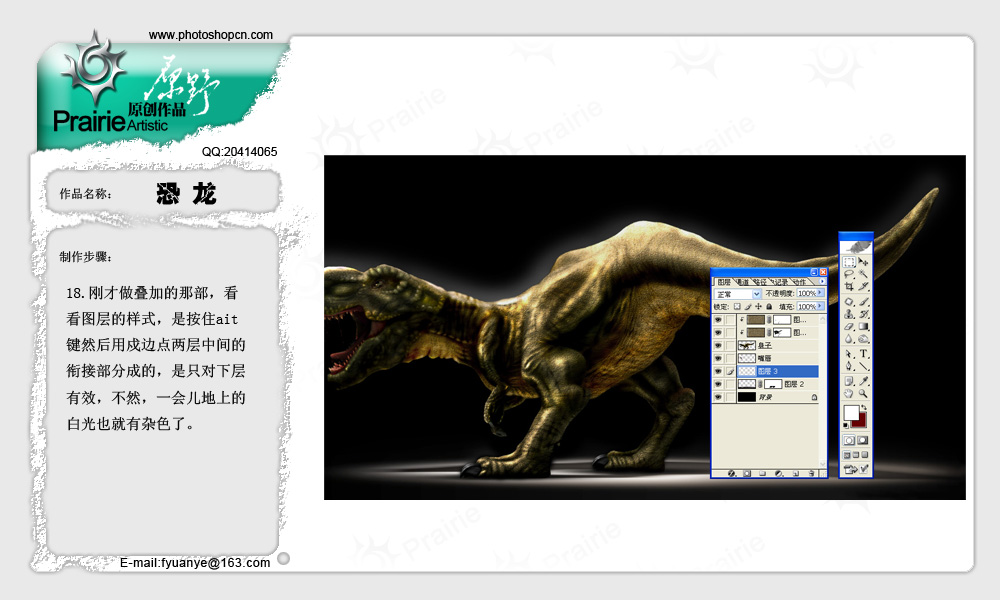
Task: Select the Eraser tool
Action: (x=849, y=326)
